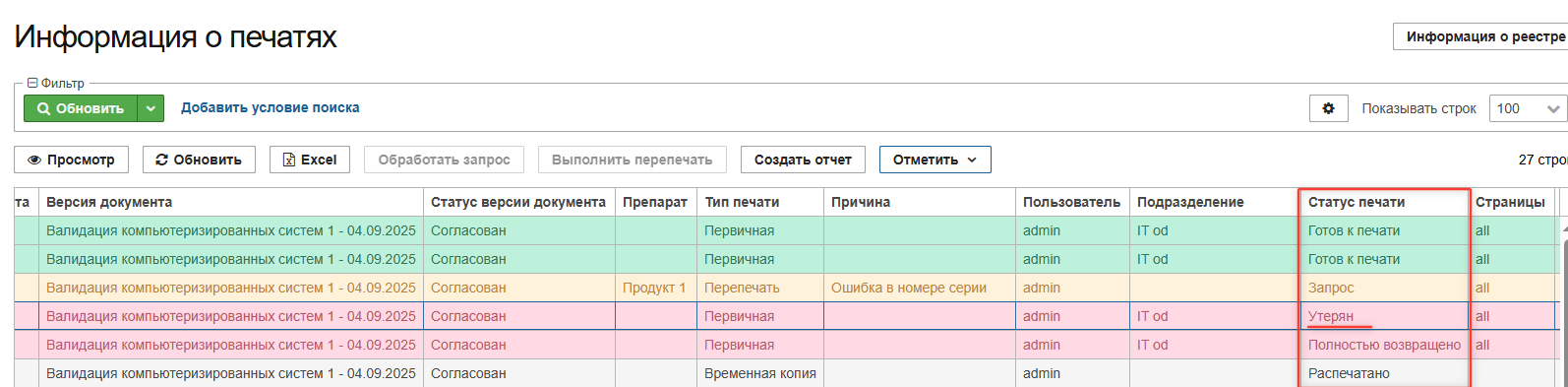The image size is (1568, 387).
Task: Click the Тип печати column header
Action: click(760, 202)
